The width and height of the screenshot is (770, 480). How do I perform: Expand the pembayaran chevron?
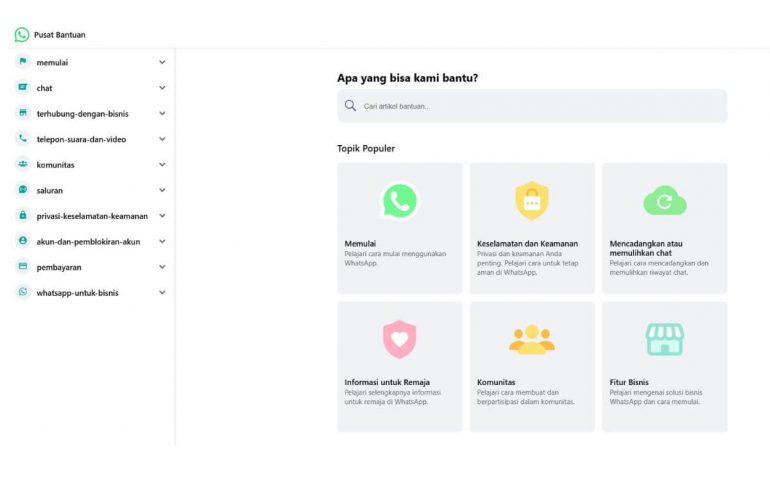162,267
